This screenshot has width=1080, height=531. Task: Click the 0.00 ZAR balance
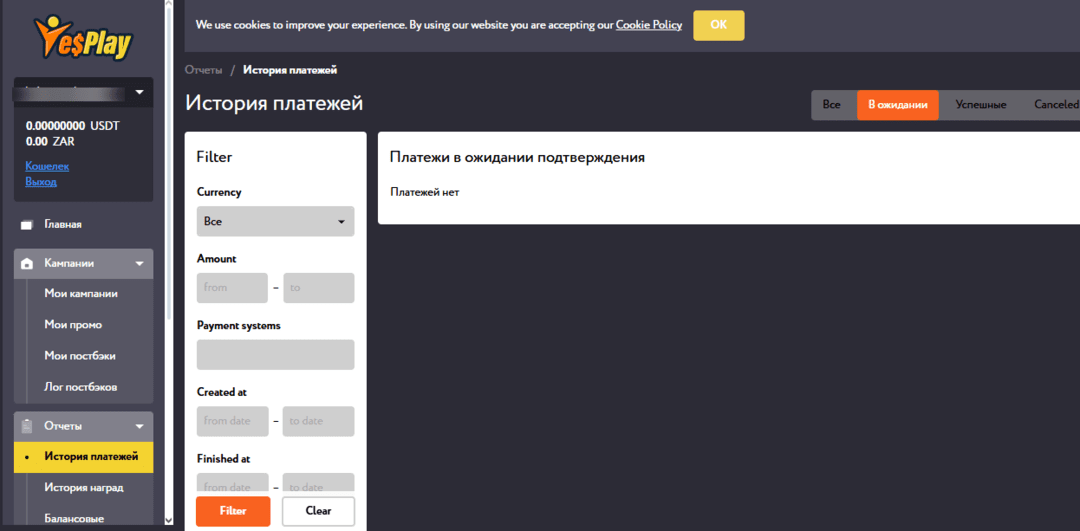(x=50, y=143)
